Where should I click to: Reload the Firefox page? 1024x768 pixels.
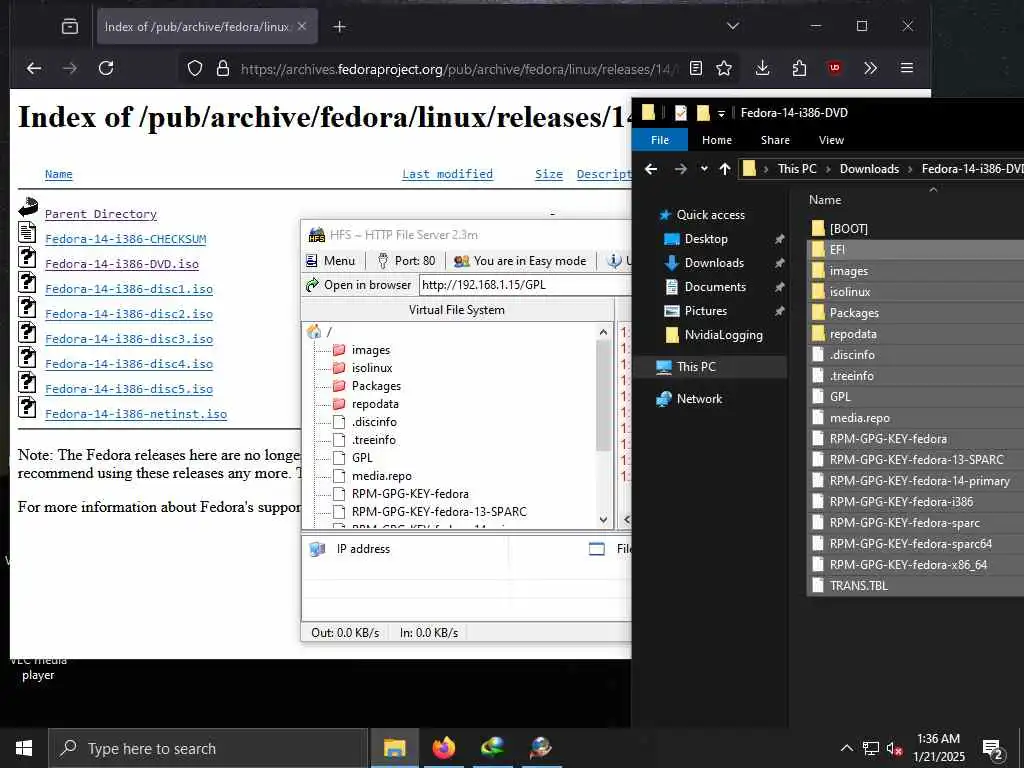(x=106, y=68)
